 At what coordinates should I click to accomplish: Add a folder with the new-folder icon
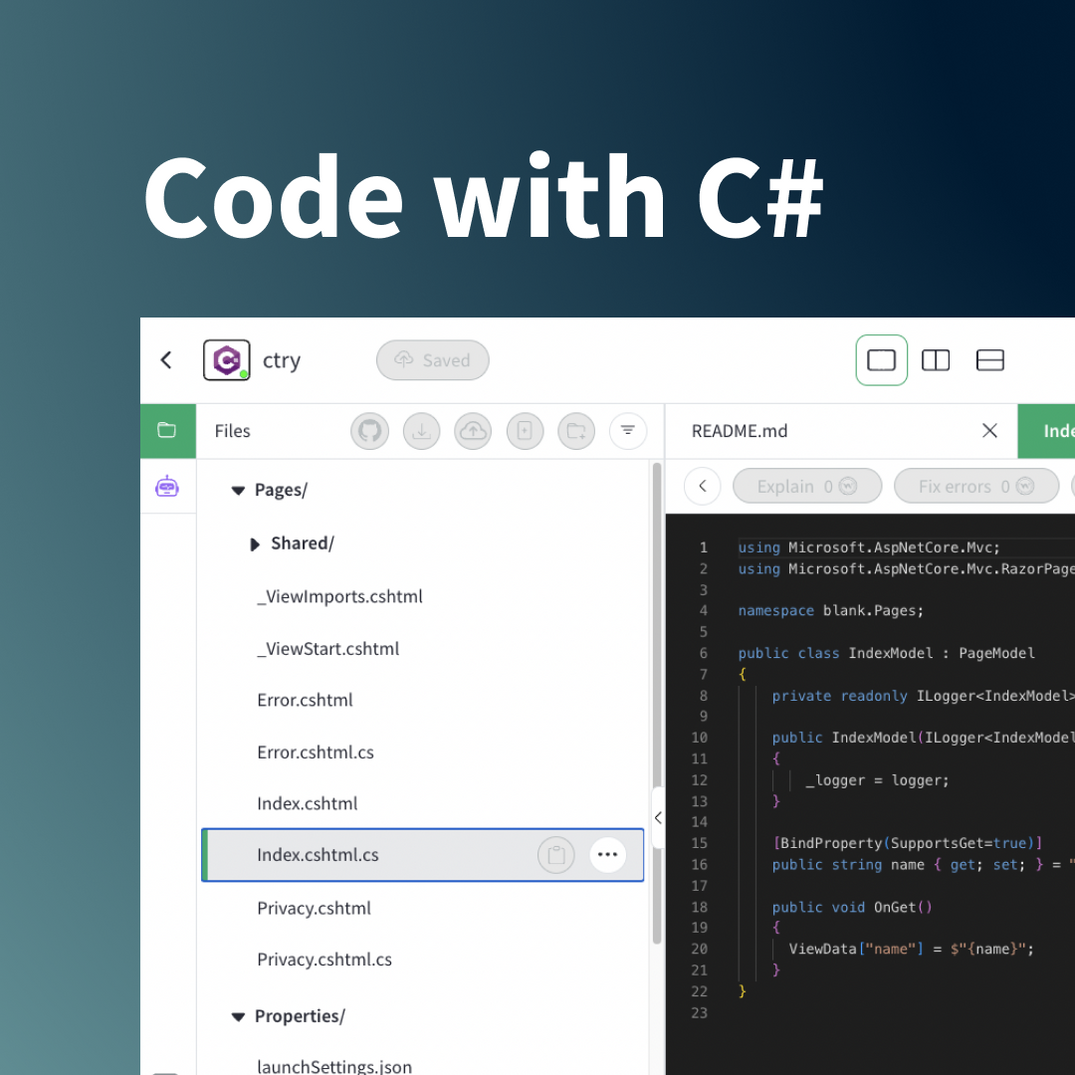click(x=576, y=430)
